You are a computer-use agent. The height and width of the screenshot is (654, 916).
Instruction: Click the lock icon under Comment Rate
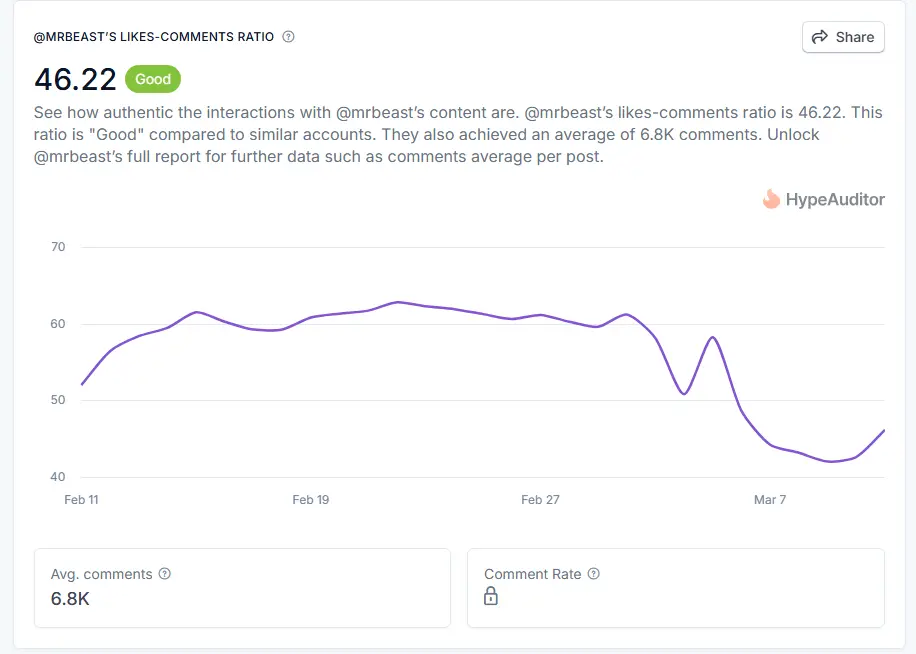(x=491, y=597)
